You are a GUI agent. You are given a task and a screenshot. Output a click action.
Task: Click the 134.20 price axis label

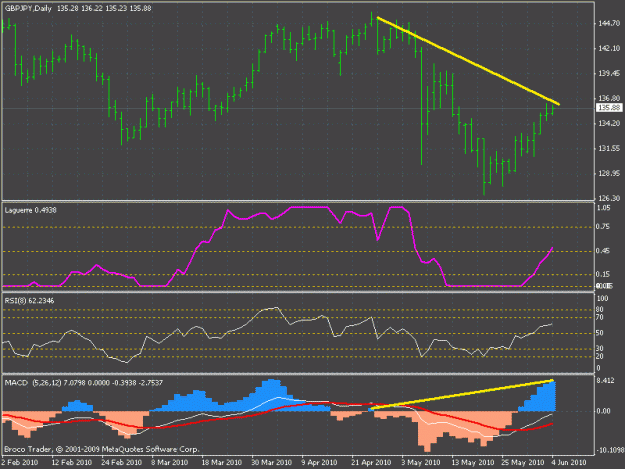(x=609, y=124)
